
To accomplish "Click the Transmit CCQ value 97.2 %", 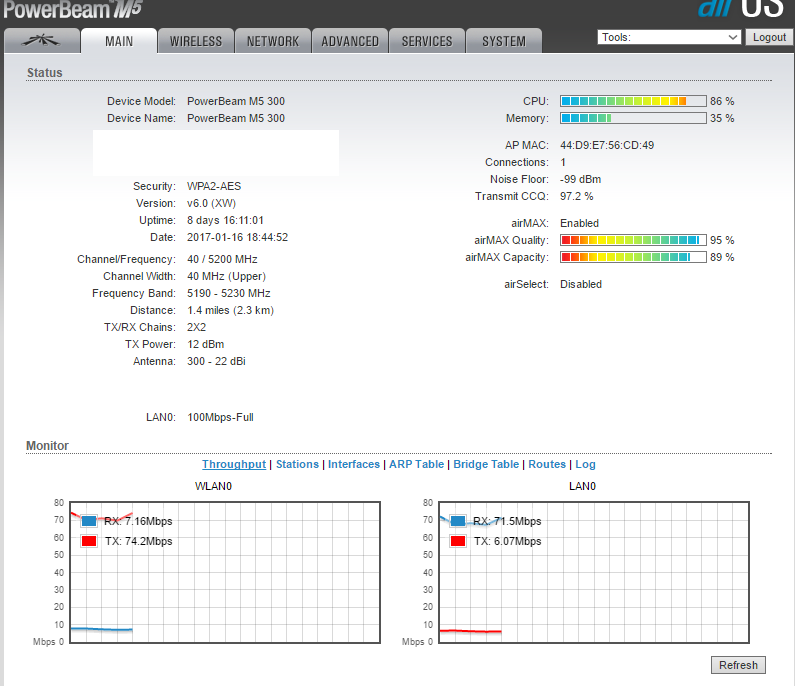I will tap(576, 196).
